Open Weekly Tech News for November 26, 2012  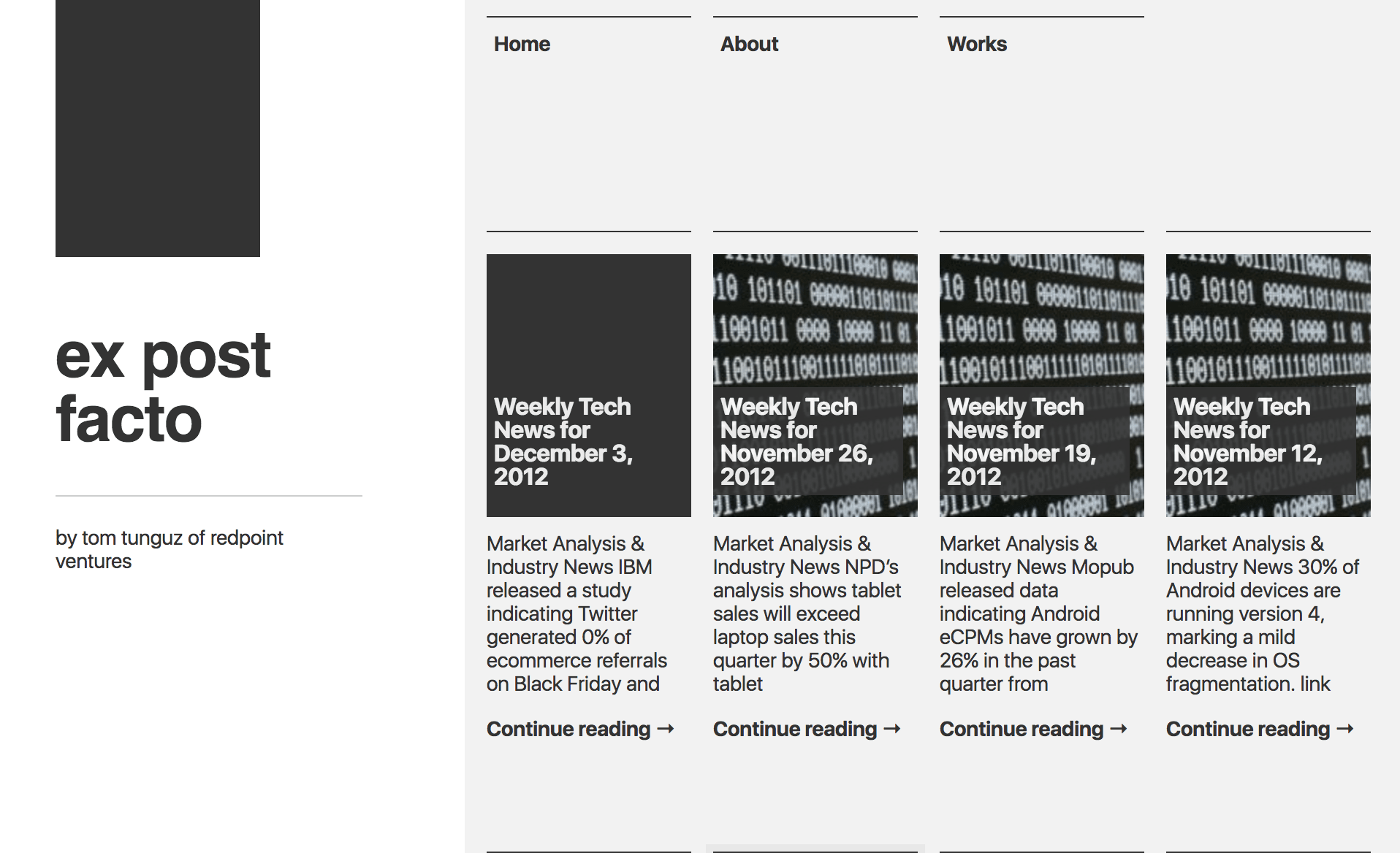click(796, 441)
